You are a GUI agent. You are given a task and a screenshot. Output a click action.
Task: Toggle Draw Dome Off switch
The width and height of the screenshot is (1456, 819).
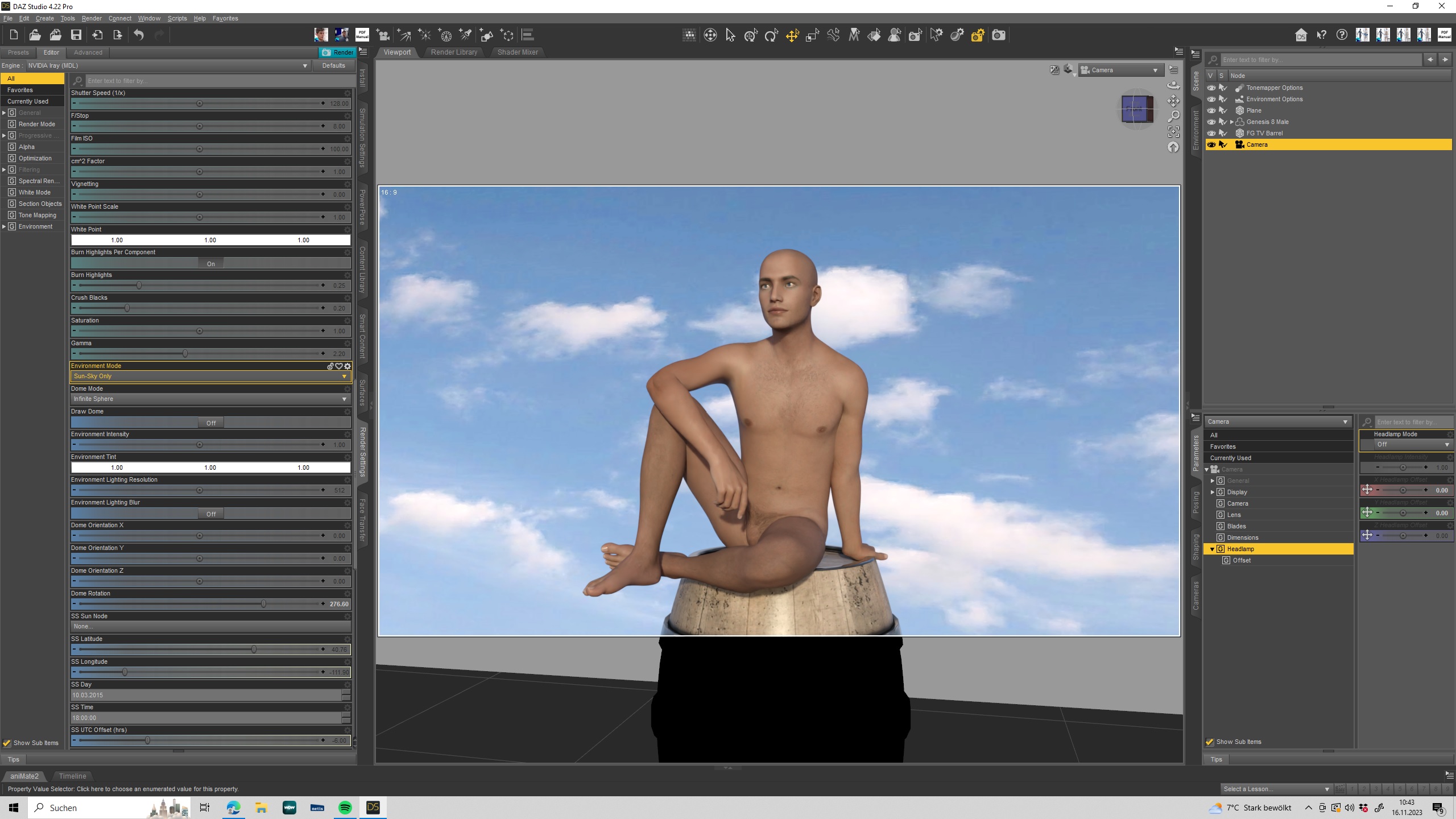click(x=211, y=423)
